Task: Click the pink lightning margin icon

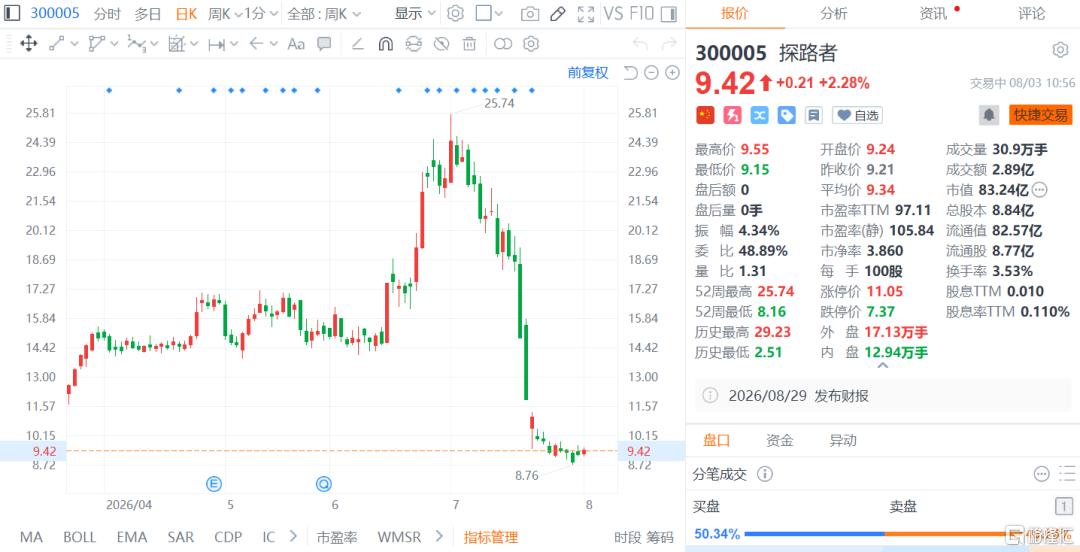Action: [732, 115]
